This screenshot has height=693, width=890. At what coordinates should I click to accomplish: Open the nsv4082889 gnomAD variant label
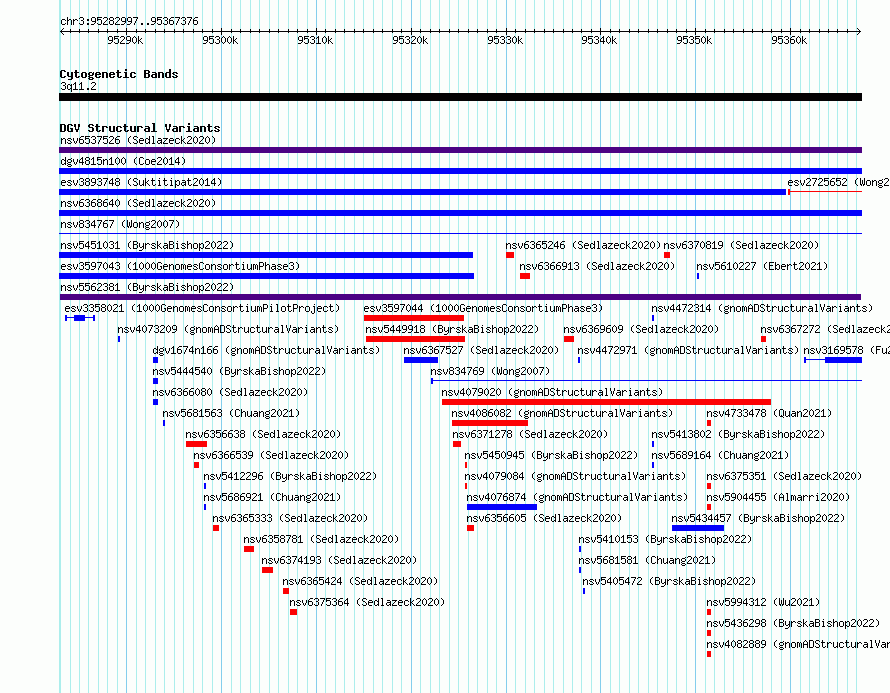[798, 644]
